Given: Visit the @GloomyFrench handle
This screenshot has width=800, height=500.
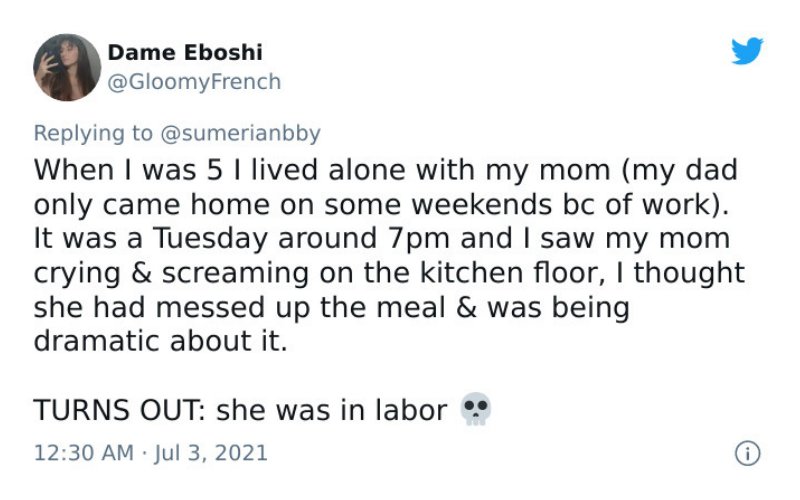Looking at the screenshot, I should (194, 82).
